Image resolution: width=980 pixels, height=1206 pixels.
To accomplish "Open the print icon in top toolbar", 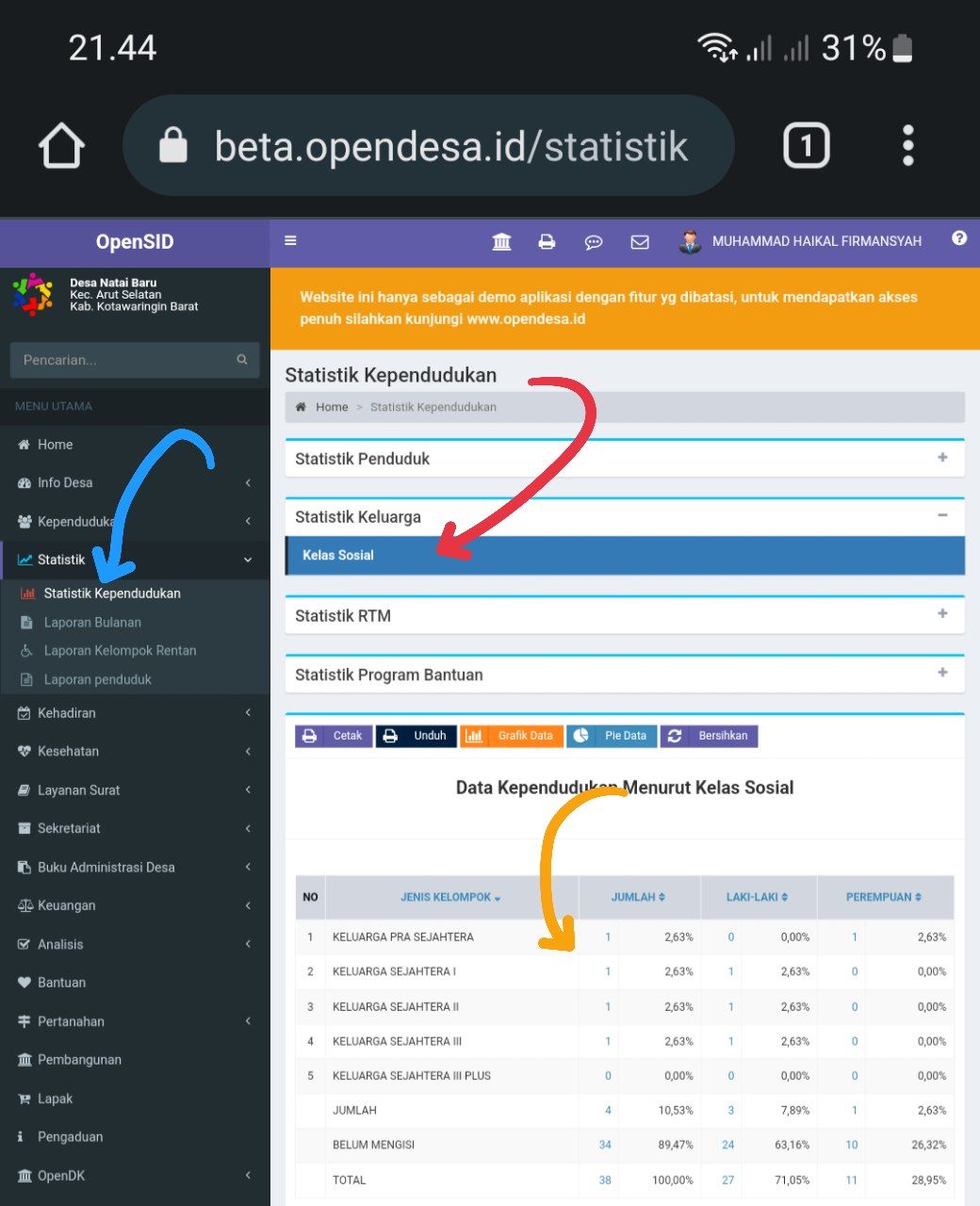I will (x=547, y=241).
